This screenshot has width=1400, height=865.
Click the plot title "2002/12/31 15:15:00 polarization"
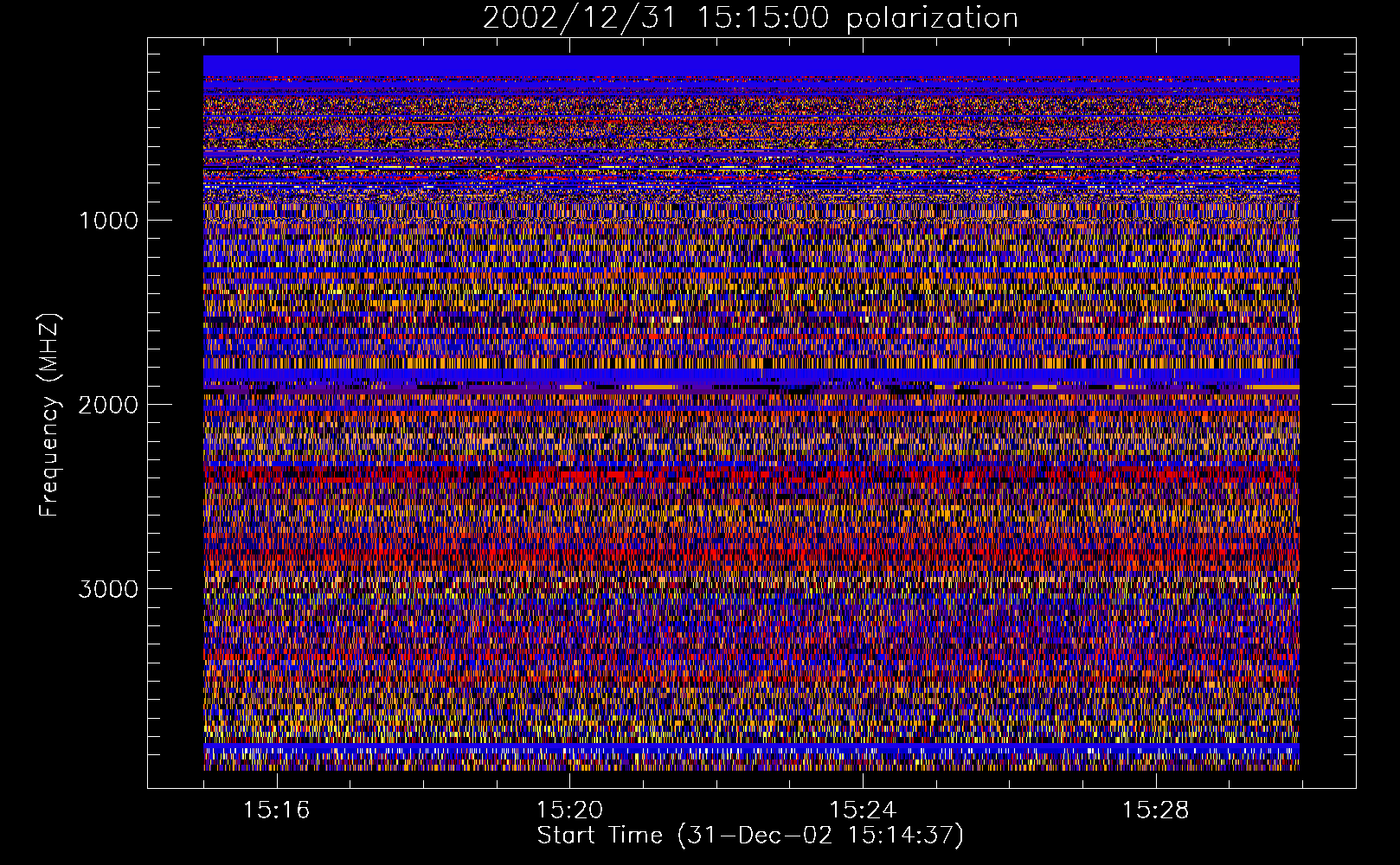(750, 18)
